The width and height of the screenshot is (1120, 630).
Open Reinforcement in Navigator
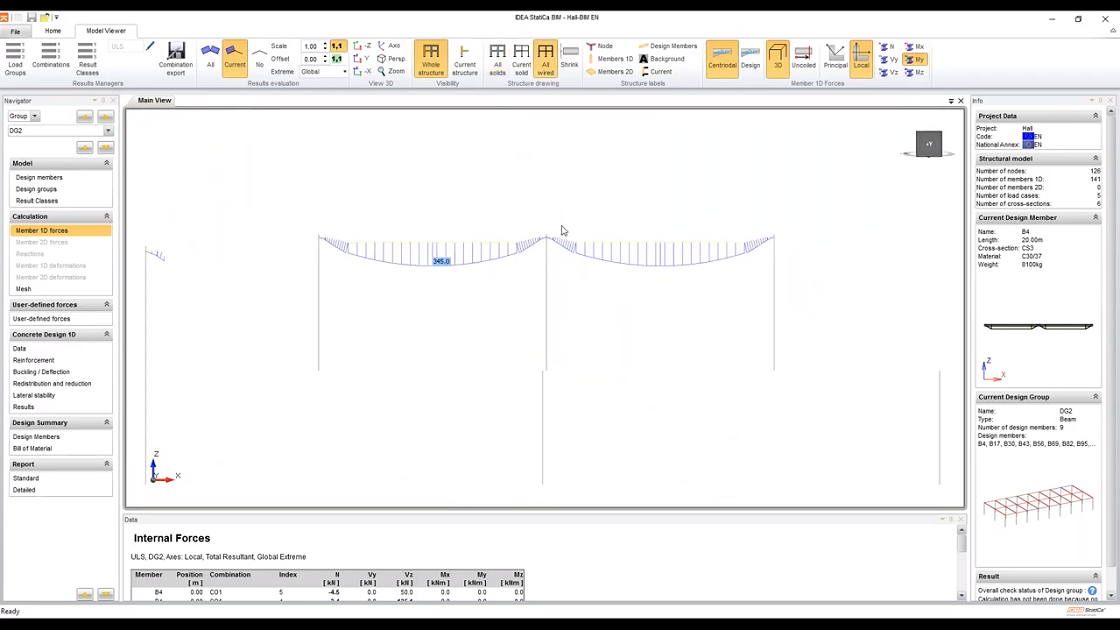pyautogui.click(x=34, y=360)
